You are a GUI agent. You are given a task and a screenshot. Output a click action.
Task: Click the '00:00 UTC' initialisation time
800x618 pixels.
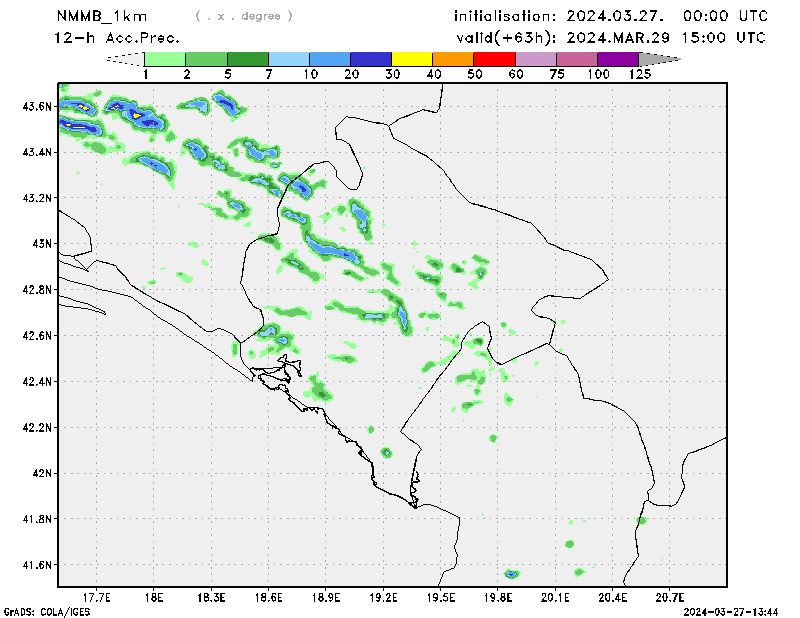click(726, 16)
